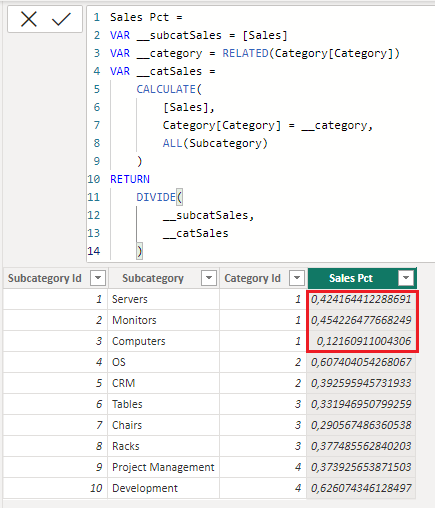Click the Sales Pct value 0,424164412288691
The image size is (435, 508).
click(361, 299)
